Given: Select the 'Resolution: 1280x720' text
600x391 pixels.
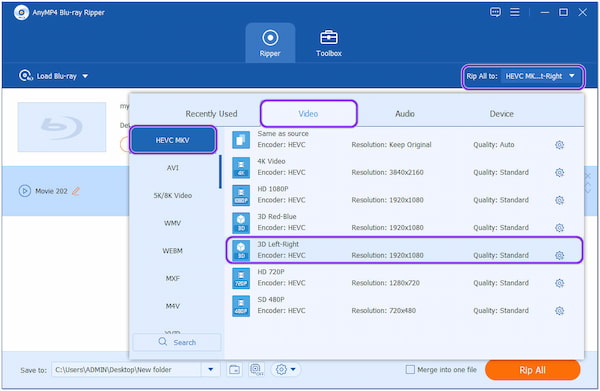Looking at the screenshot, I should [385, 283].
